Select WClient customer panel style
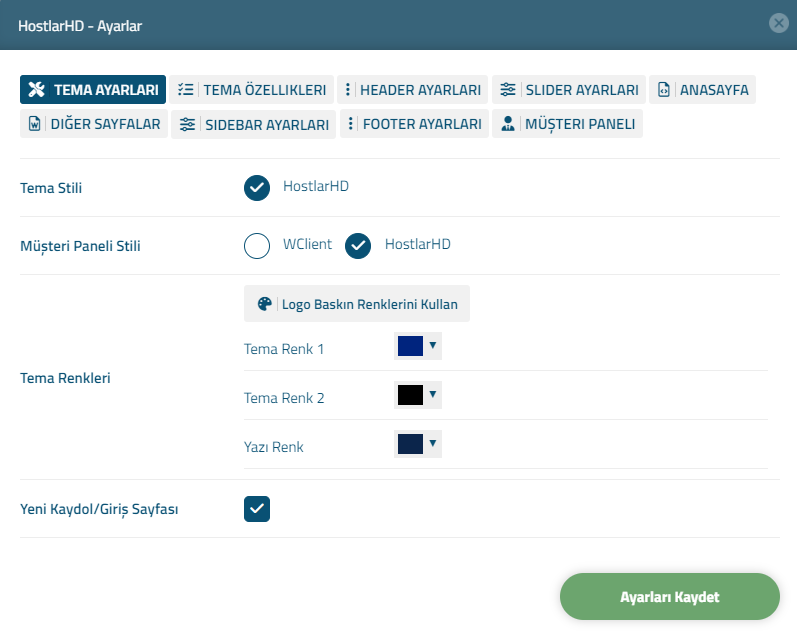The image size is (797, 641). coord(257,246)
